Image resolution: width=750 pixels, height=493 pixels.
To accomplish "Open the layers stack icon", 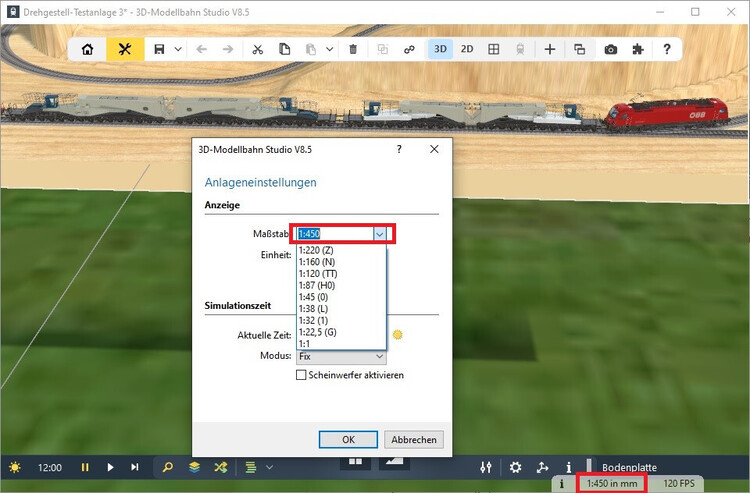I will pos(194,467).
